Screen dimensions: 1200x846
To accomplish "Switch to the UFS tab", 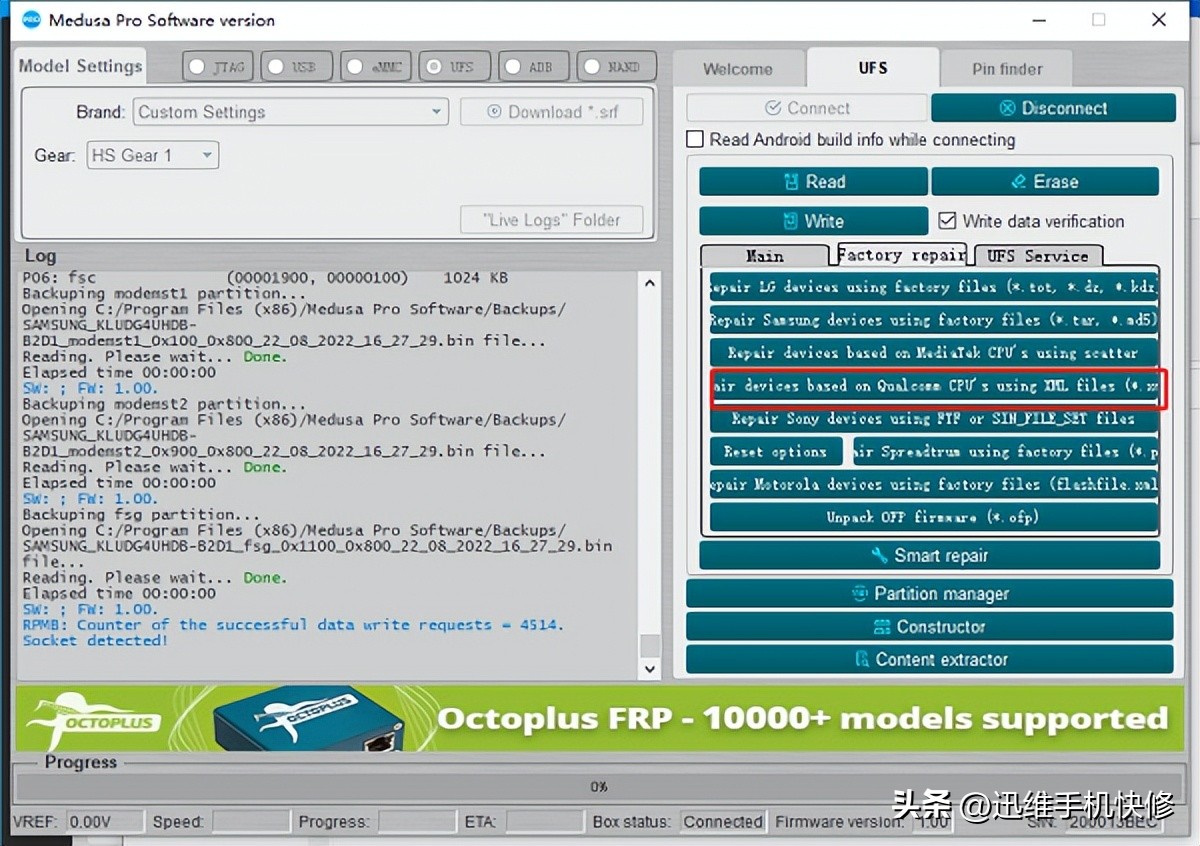I will [x=873, y=67].
